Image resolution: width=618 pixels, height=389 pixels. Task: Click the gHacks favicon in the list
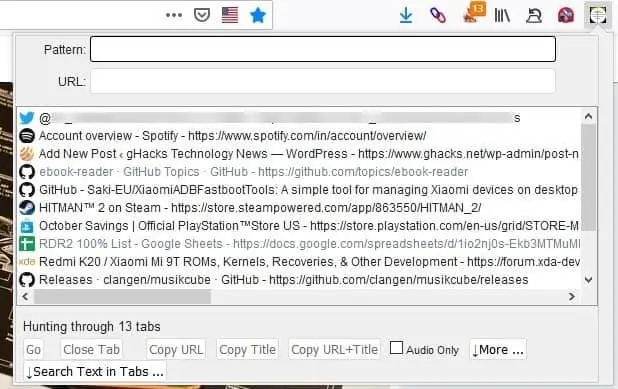click(27, 154)
